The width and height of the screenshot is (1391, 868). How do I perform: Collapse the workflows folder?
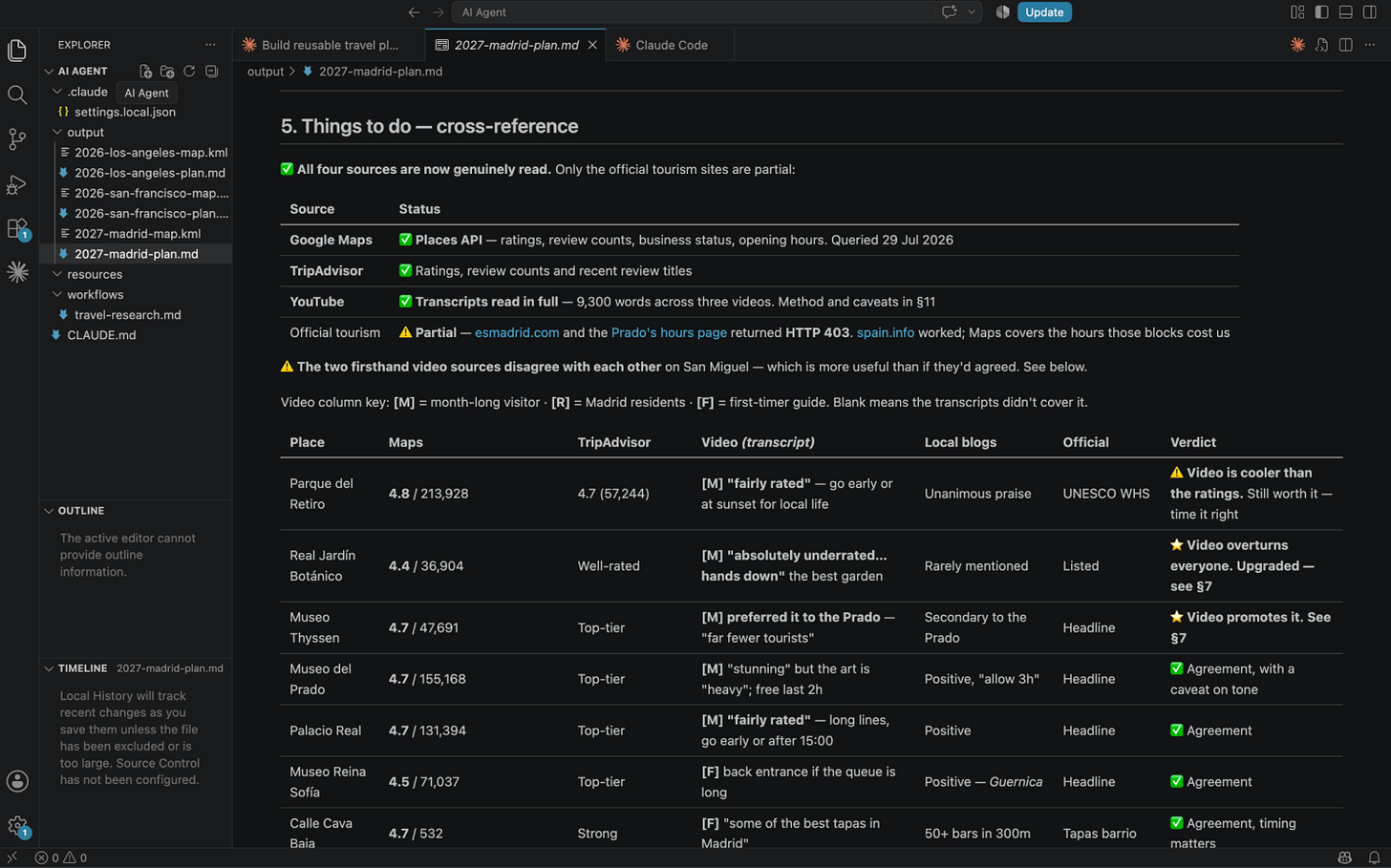tap(57, 295)
